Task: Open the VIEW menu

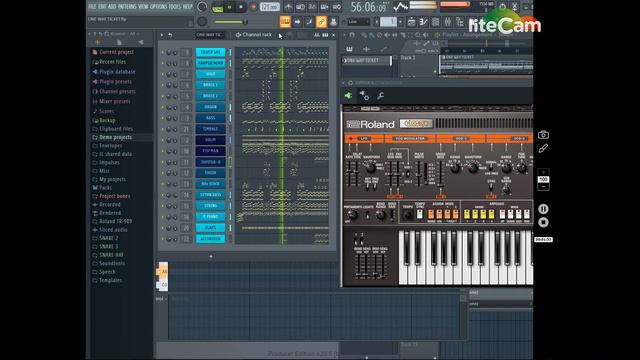Action: 143,7
